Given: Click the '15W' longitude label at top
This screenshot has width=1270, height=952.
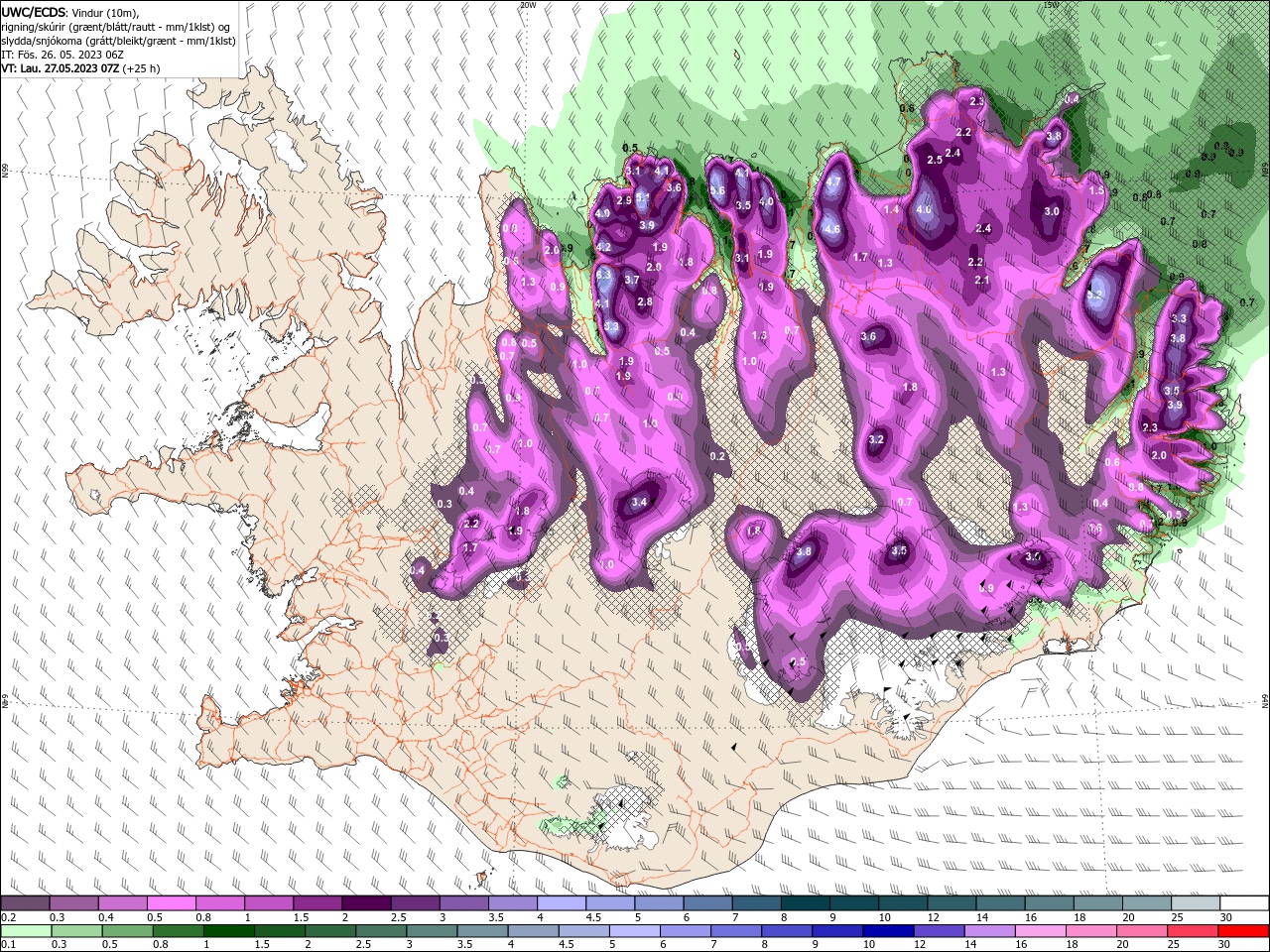Looking at the screenshot, I should (x=1053, y=5).
